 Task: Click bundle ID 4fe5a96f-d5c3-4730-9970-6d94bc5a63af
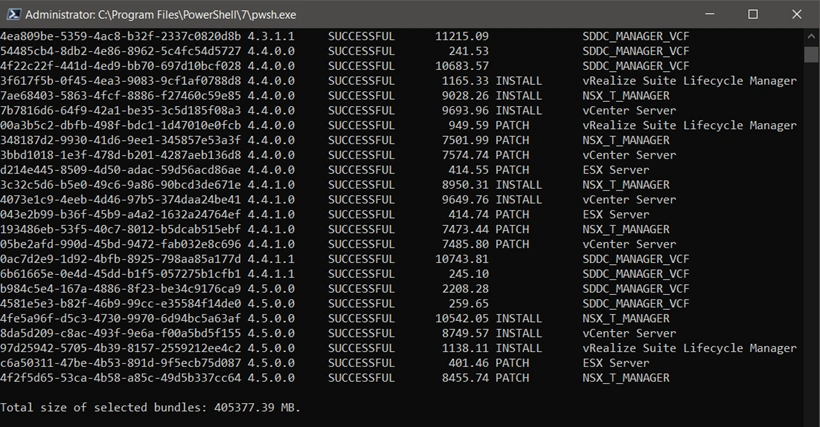(x=121, y=318)
